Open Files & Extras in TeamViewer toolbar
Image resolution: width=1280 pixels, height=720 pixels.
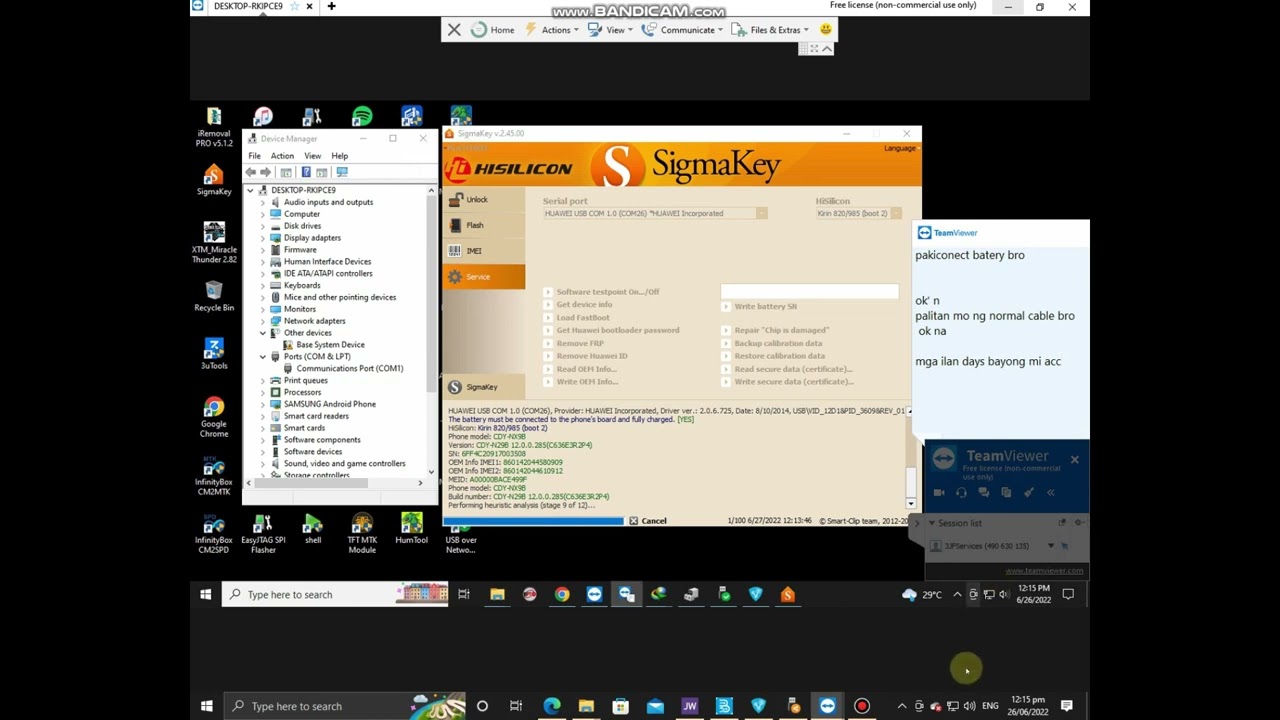[x=769, y=30]
